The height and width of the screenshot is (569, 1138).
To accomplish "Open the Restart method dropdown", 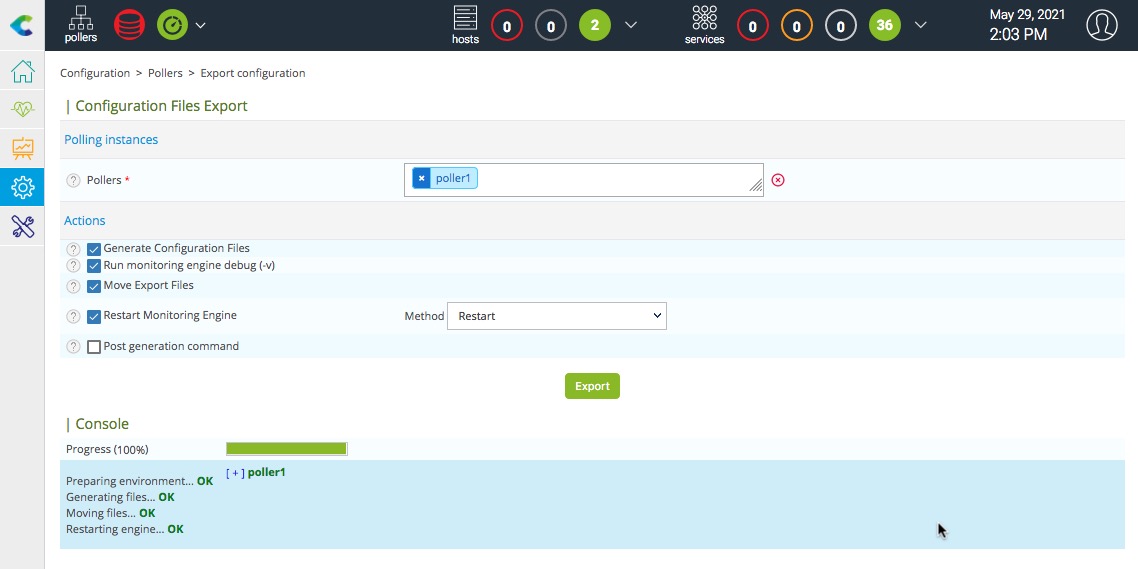I will point(556,316).
